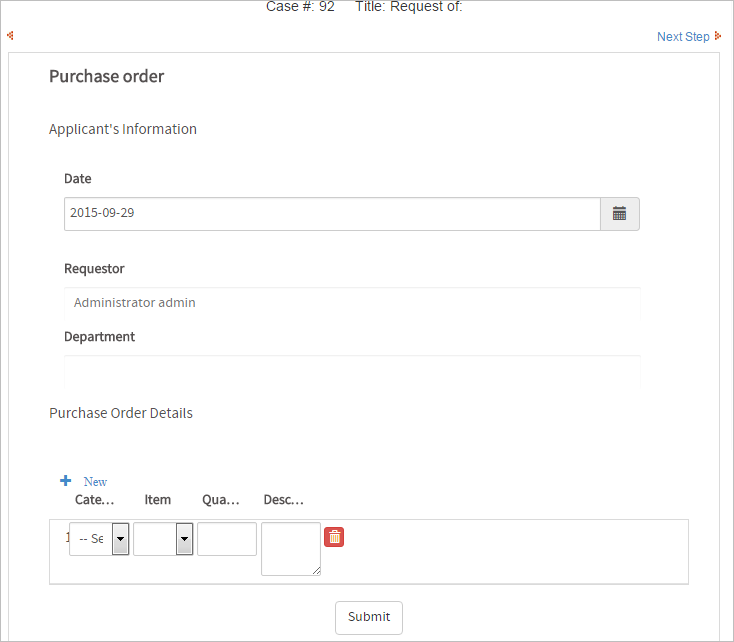Click the Qua... column header
Viewport: 734px width, 642px height.
221,500
